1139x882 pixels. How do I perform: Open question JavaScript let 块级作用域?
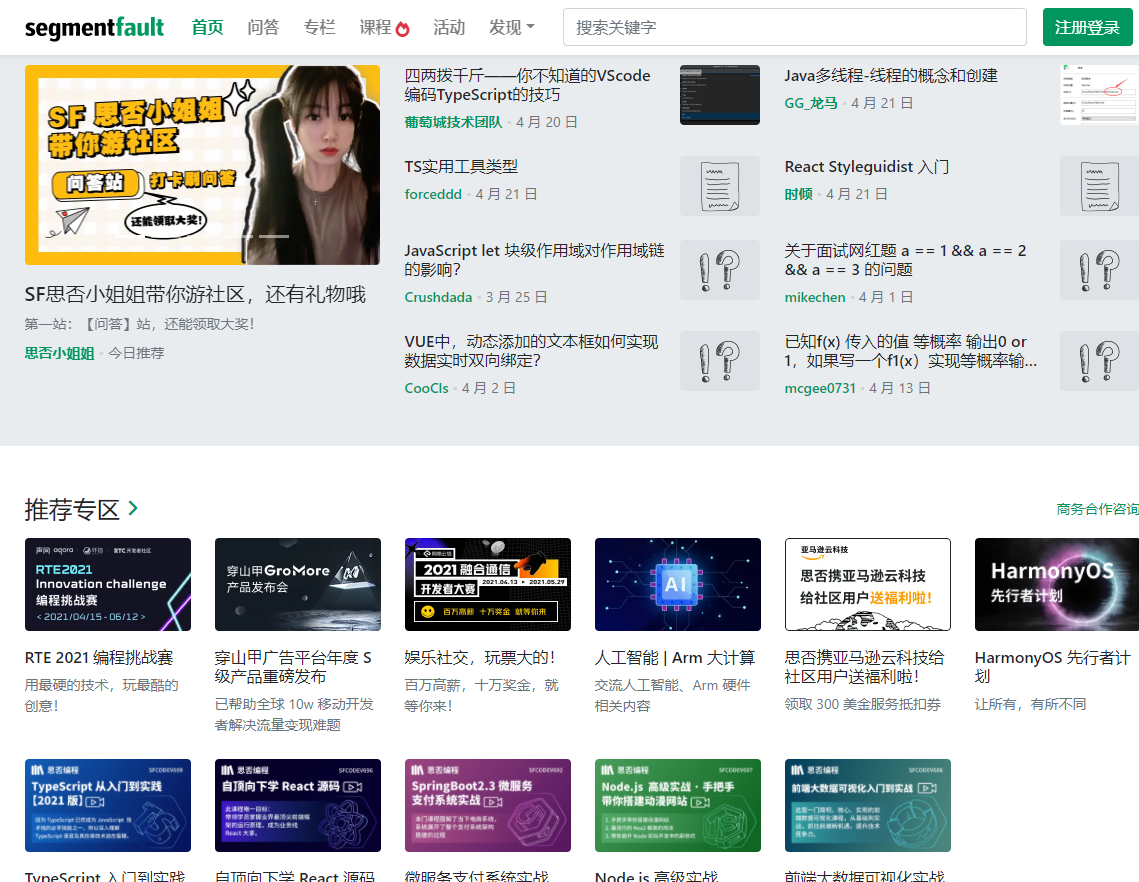(x=535, y=260)
